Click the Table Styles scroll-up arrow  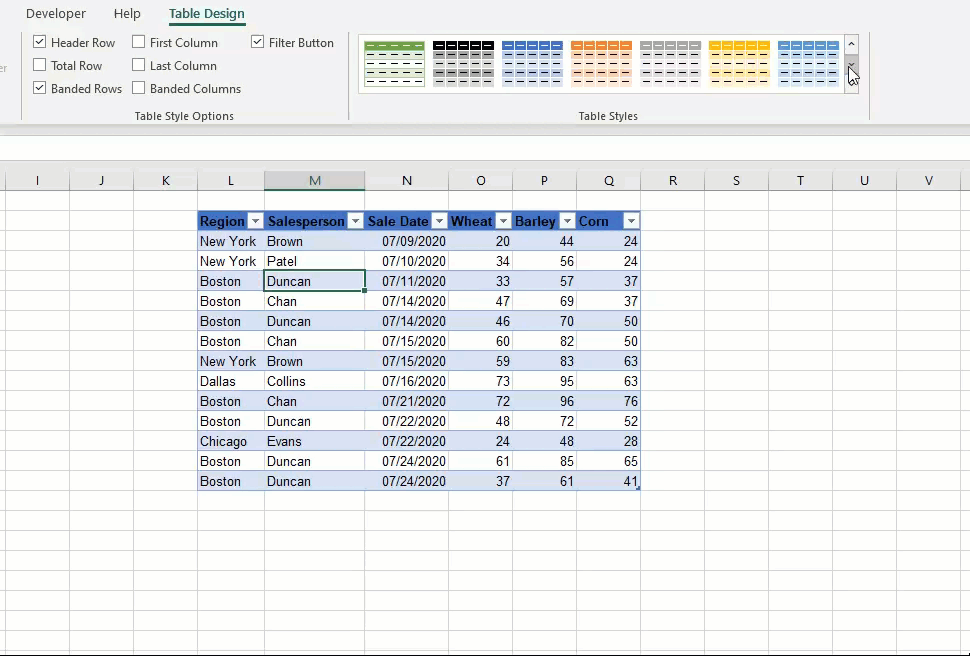[851, 43]
